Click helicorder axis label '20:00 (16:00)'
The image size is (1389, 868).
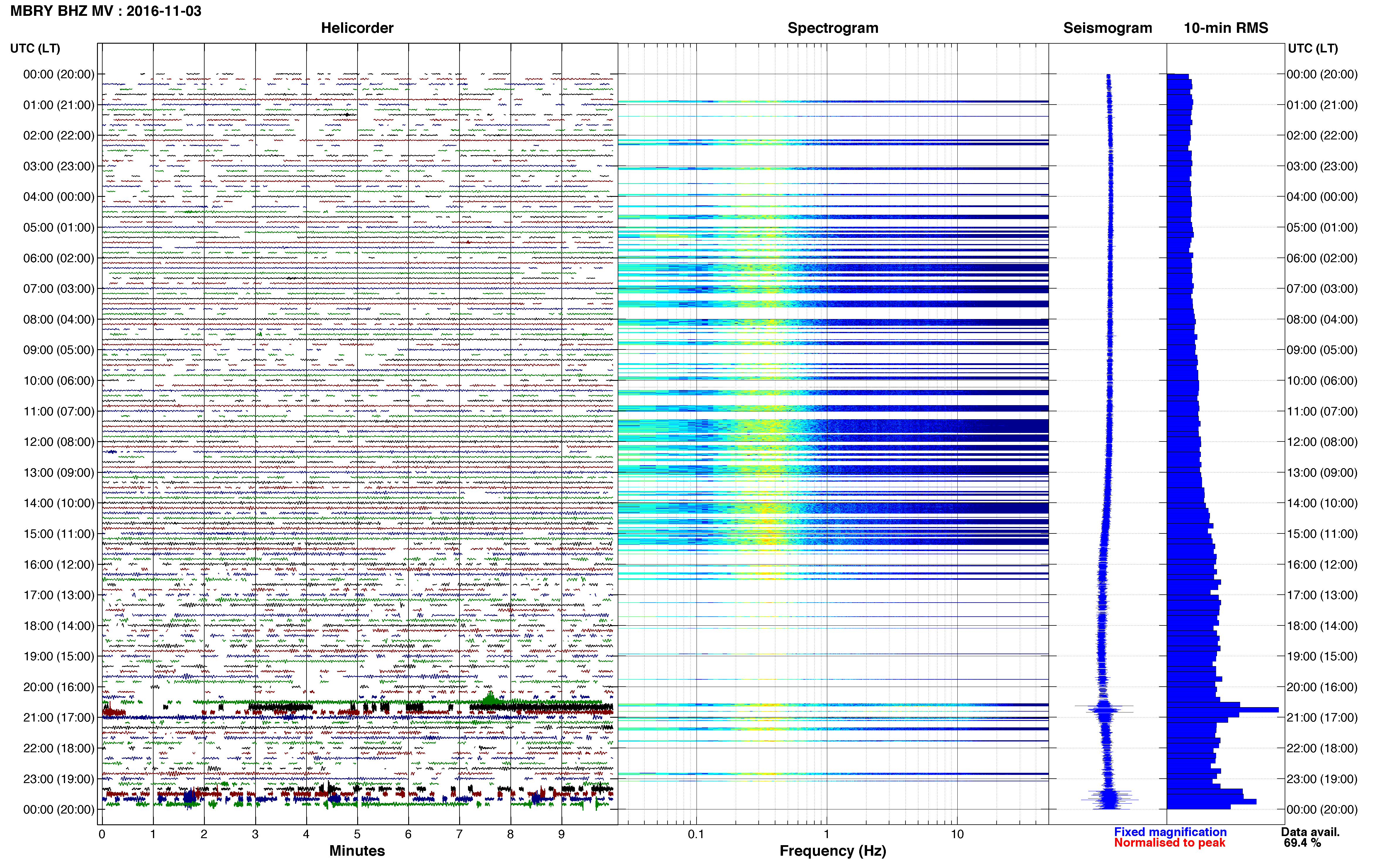click(59, 687)
